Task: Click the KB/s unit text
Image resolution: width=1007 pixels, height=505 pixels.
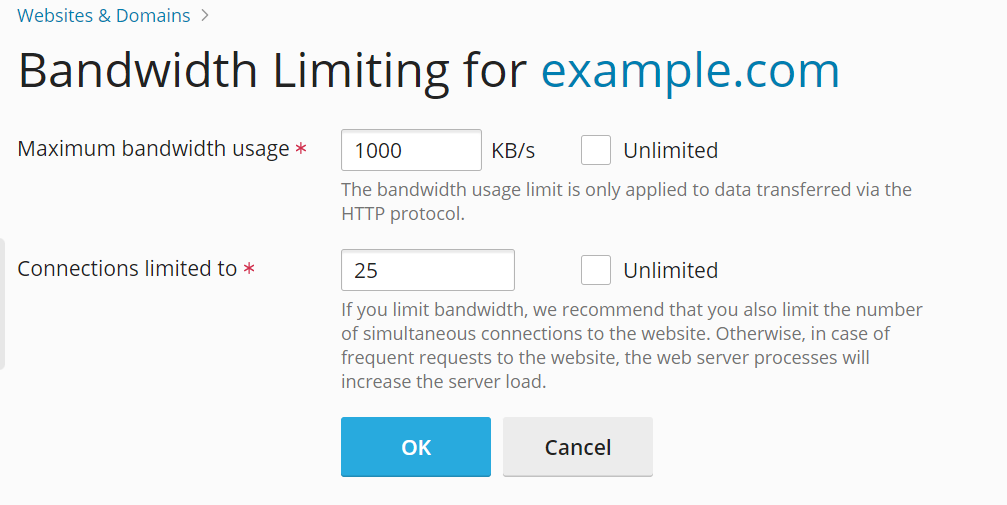Action: click(x=513, y=151)
